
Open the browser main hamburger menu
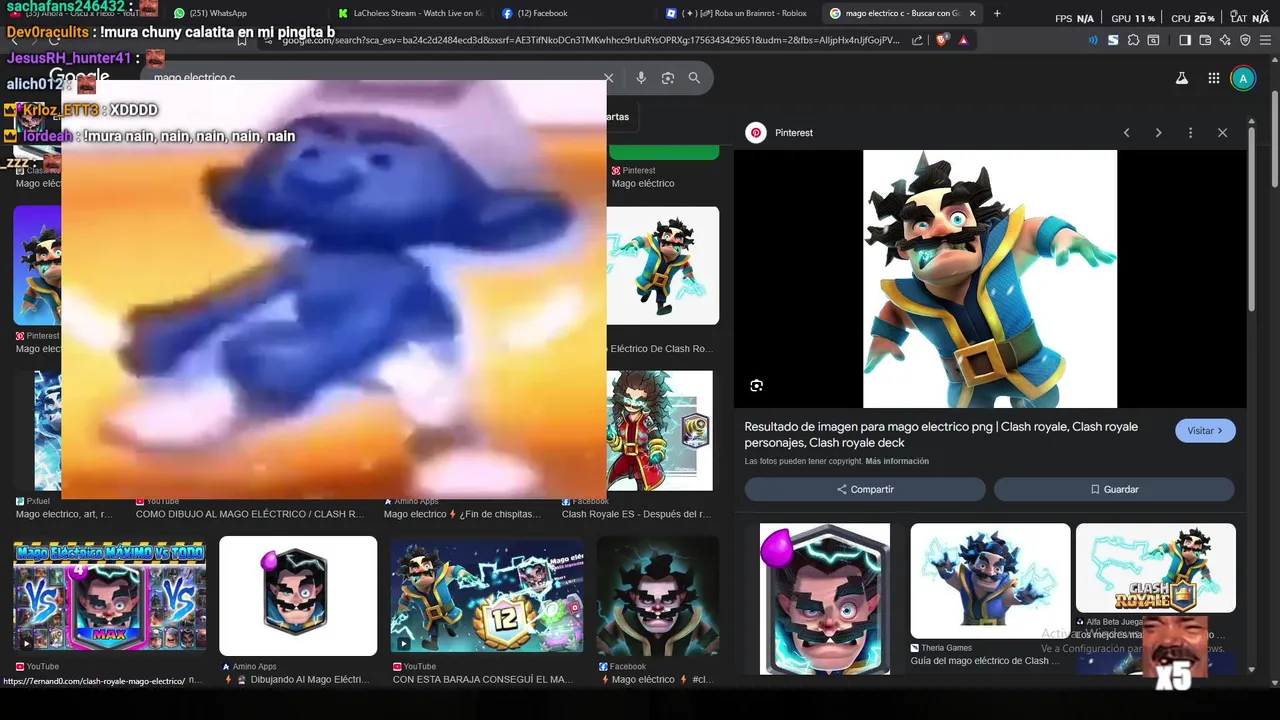[x=1266, y=41]
